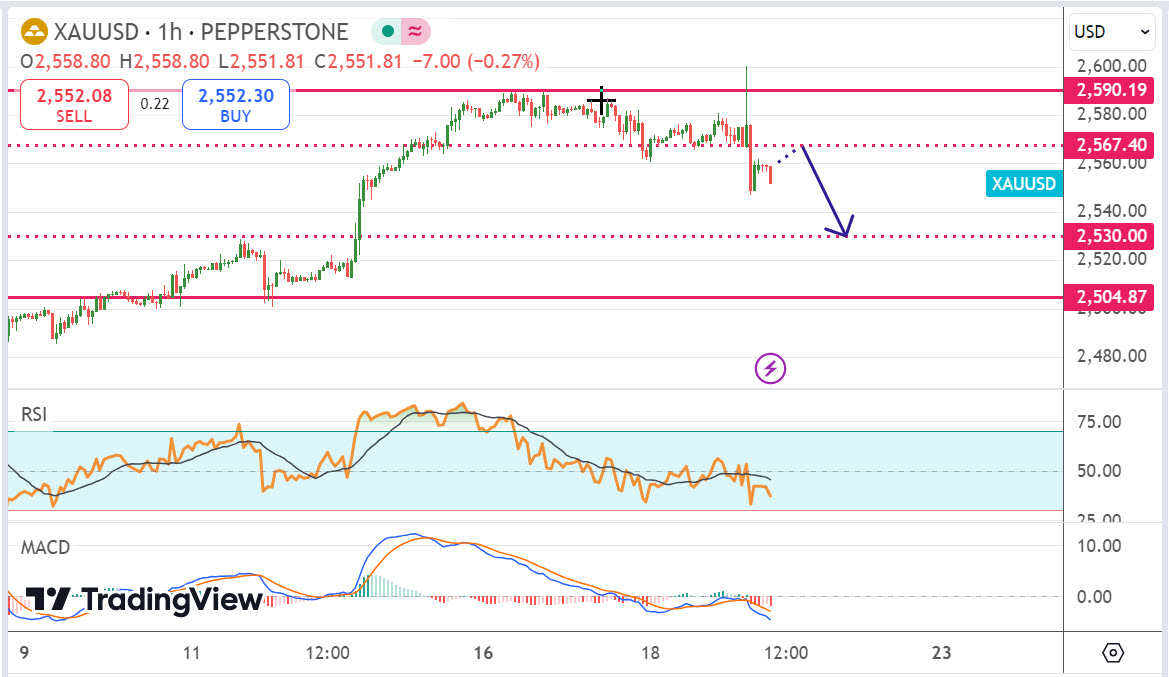Click date 16 on the time axis
The image size is (1169, 677).
click(x=483, y=653)
